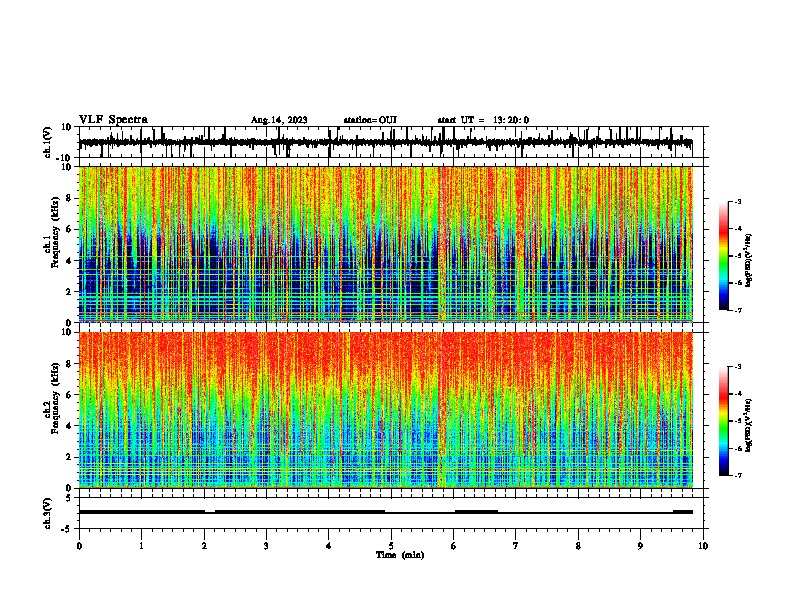The image size is (792, 612).
Task: Click the "1" tick label on Time axis
Action: click(x=141, y=546)
